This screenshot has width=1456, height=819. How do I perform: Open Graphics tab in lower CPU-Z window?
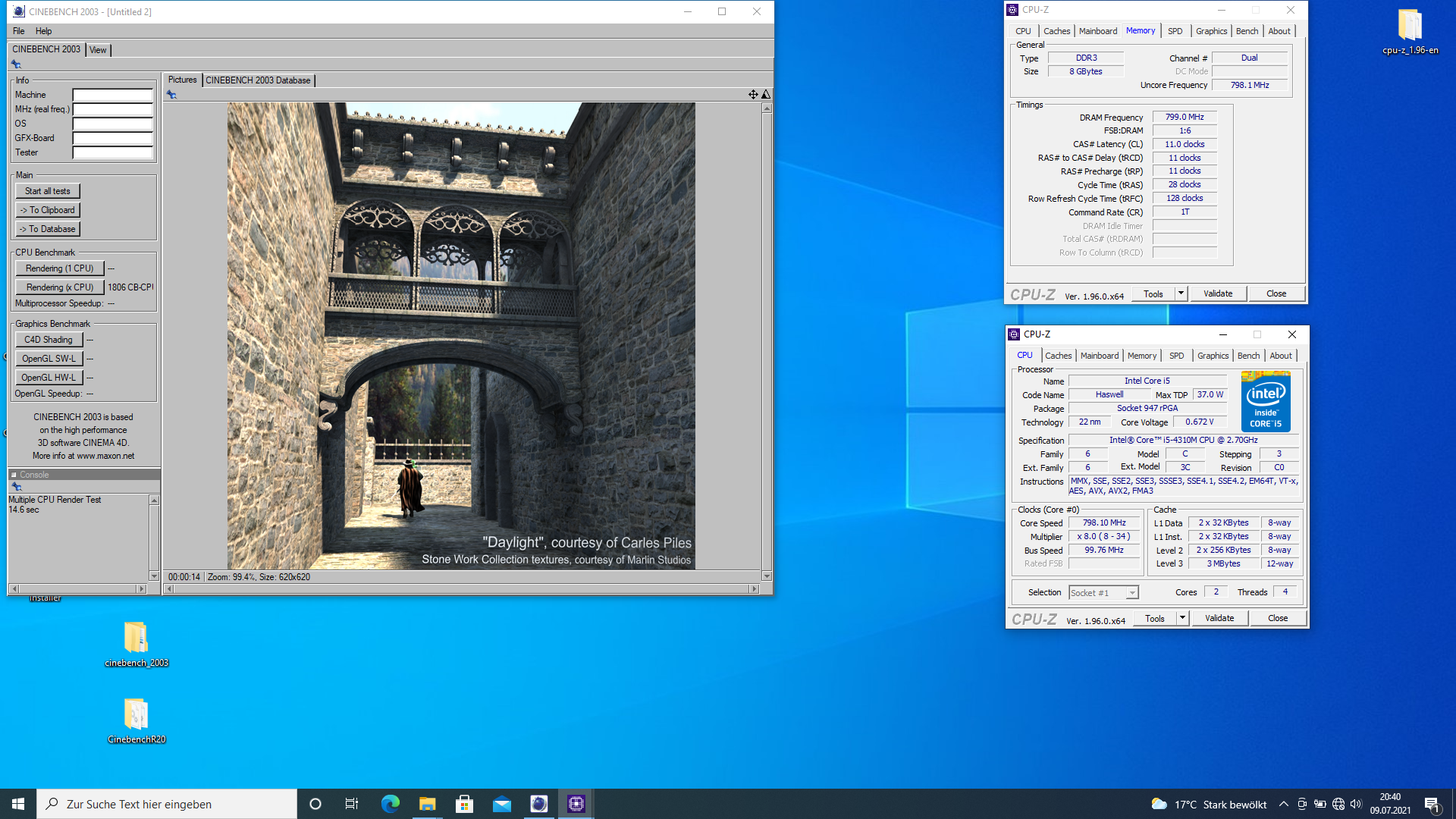[1213, 356]
